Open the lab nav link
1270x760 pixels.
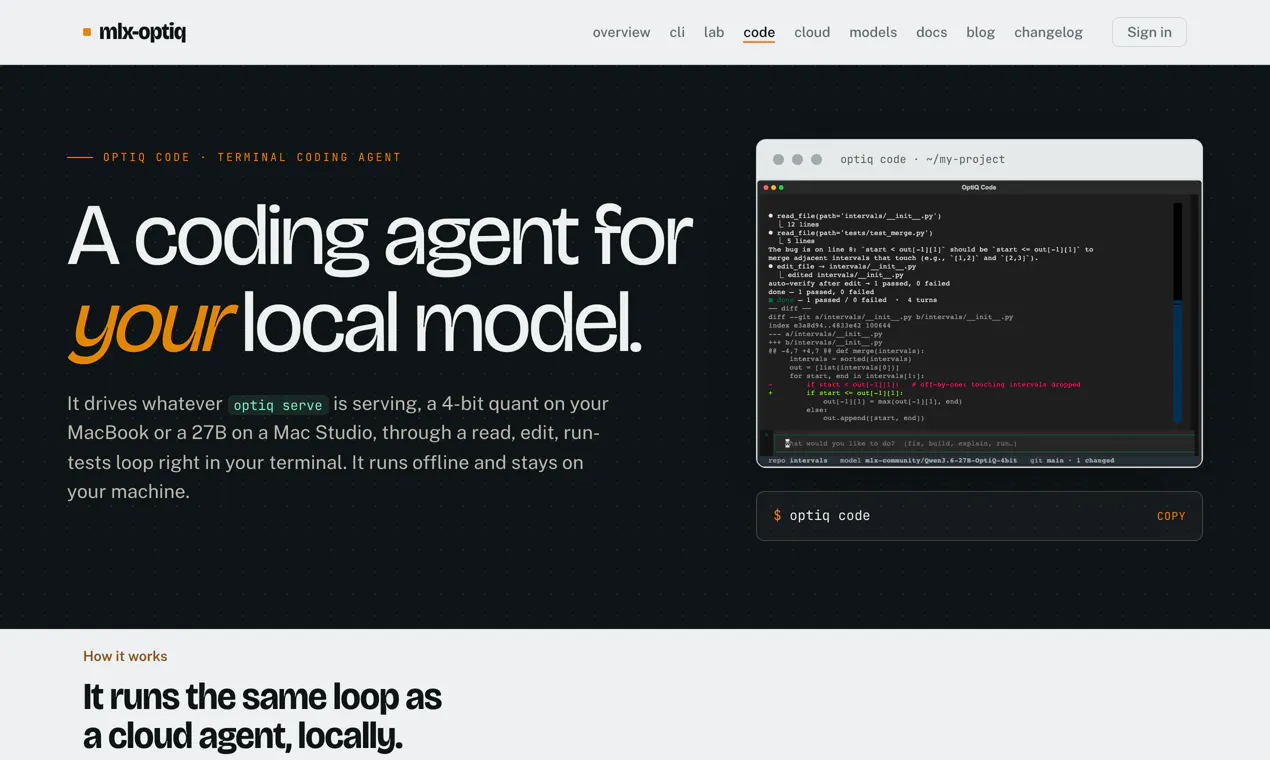point(714,32)
